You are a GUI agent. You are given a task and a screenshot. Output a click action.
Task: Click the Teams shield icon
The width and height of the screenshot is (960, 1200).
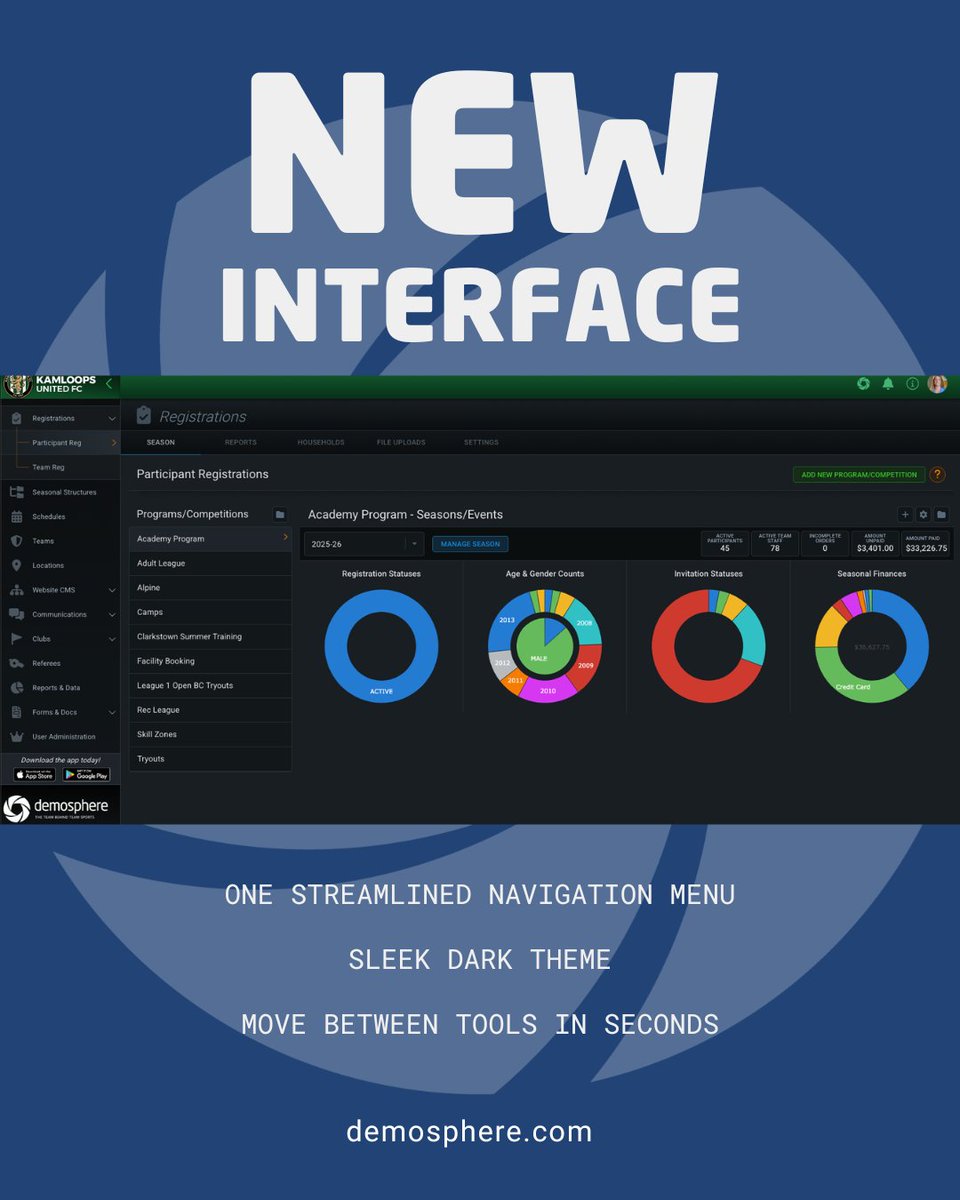16,541
